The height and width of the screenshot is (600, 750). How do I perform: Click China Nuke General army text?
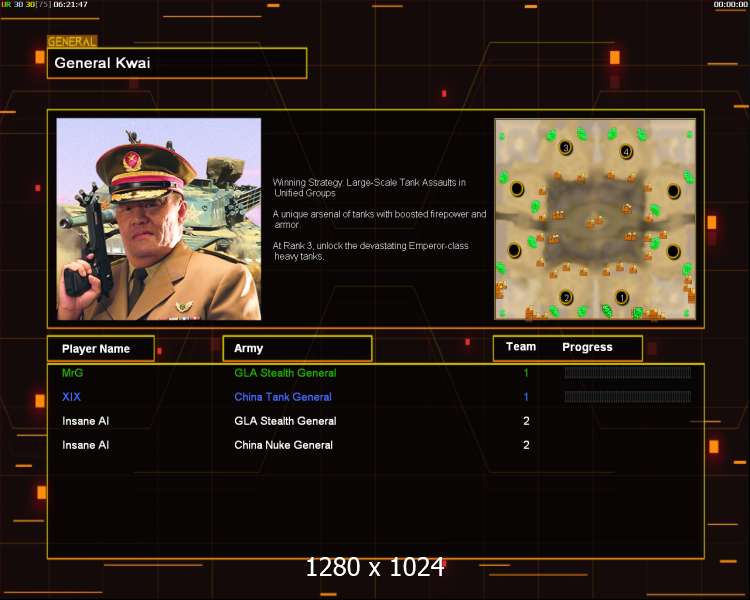tap(283, 445)
